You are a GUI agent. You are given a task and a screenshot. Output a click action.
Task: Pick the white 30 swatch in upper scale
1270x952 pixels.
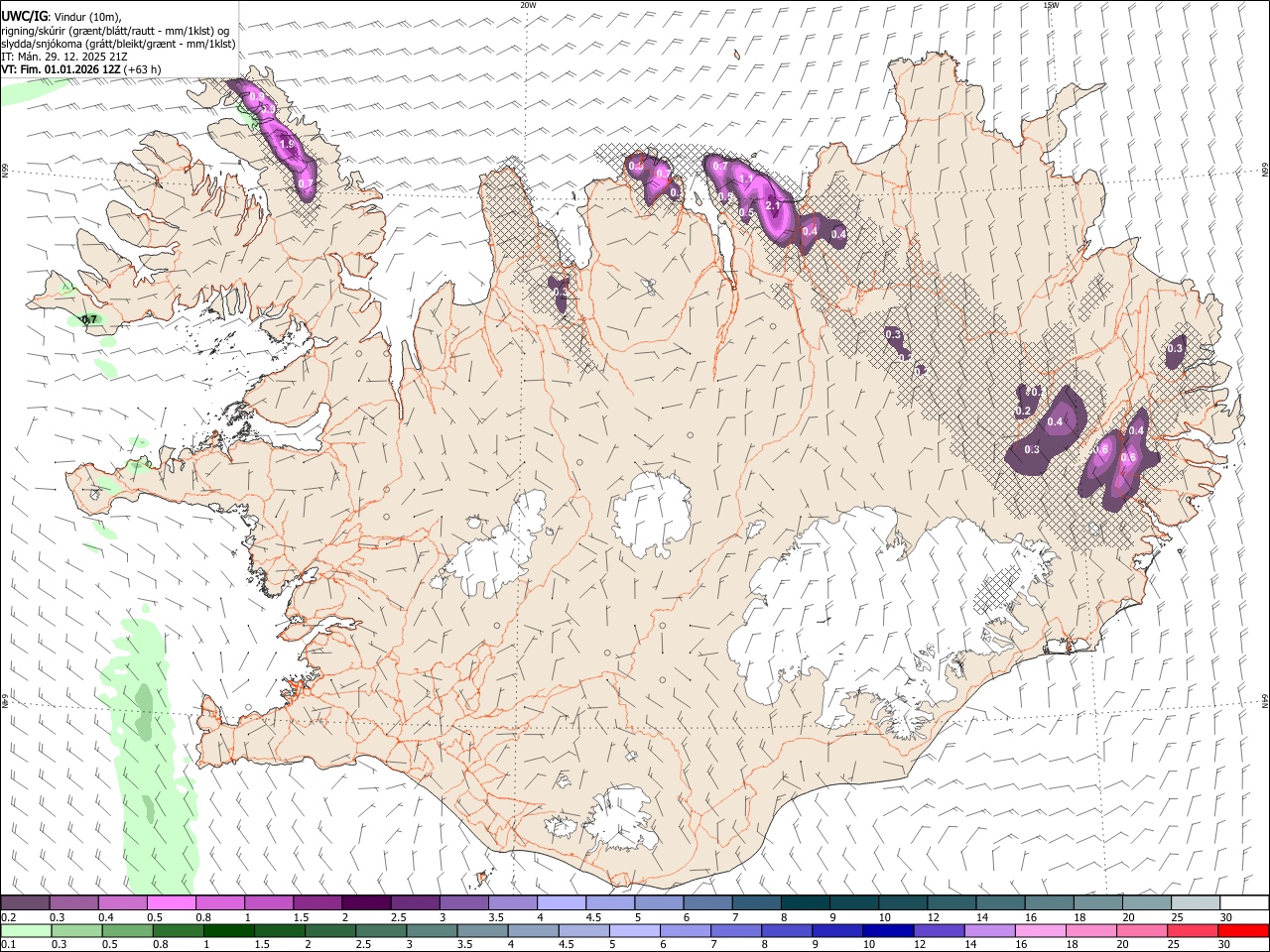(x=1244, y=903)
